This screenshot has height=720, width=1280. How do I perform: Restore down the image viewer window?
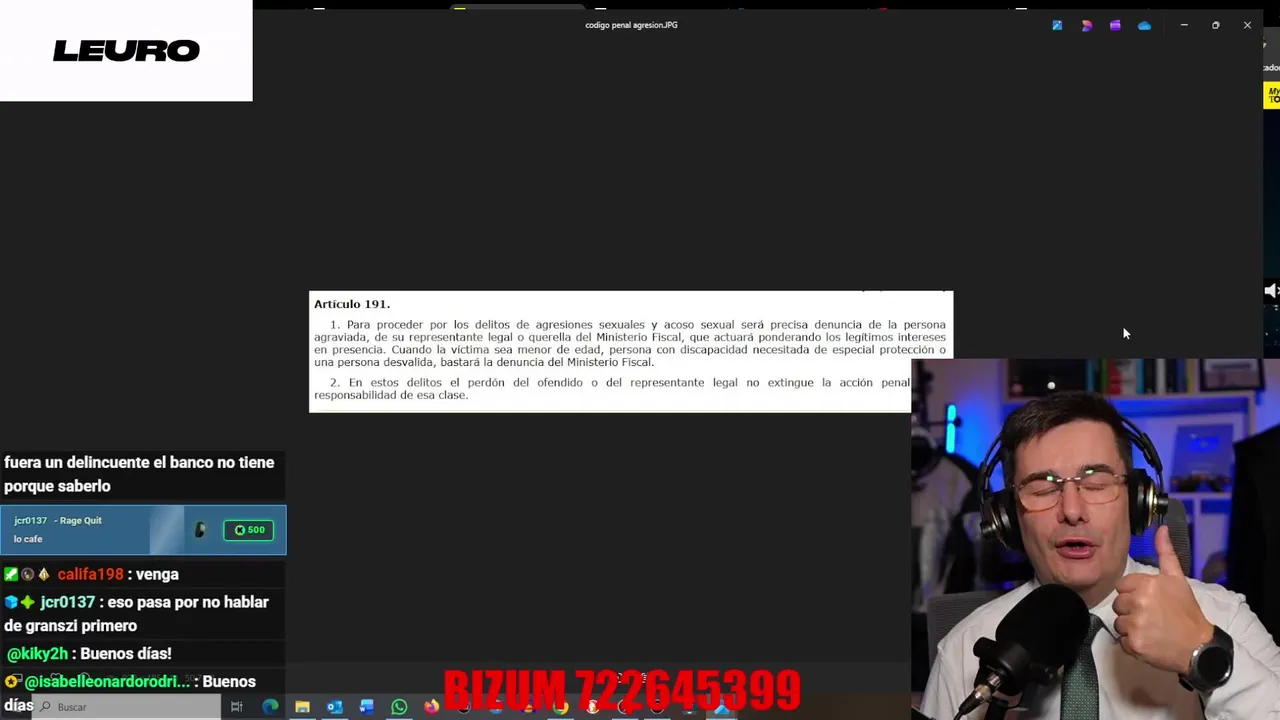pyautogui.click(x=1215, y=25)
